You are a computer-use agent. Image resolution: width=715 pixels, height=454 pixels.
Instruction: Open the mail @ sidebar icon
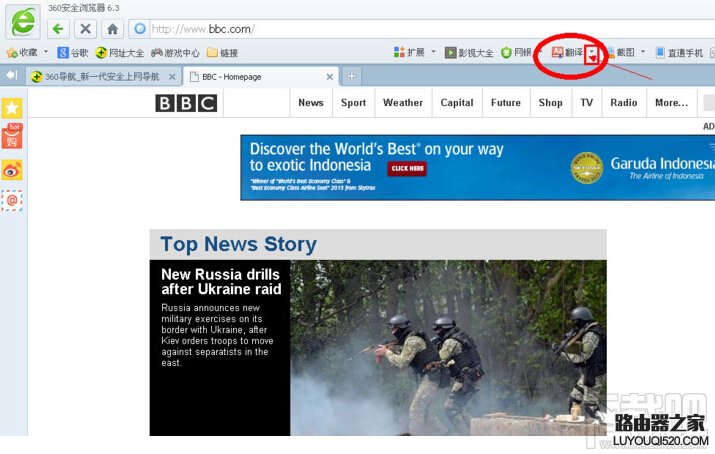(12, 200)
